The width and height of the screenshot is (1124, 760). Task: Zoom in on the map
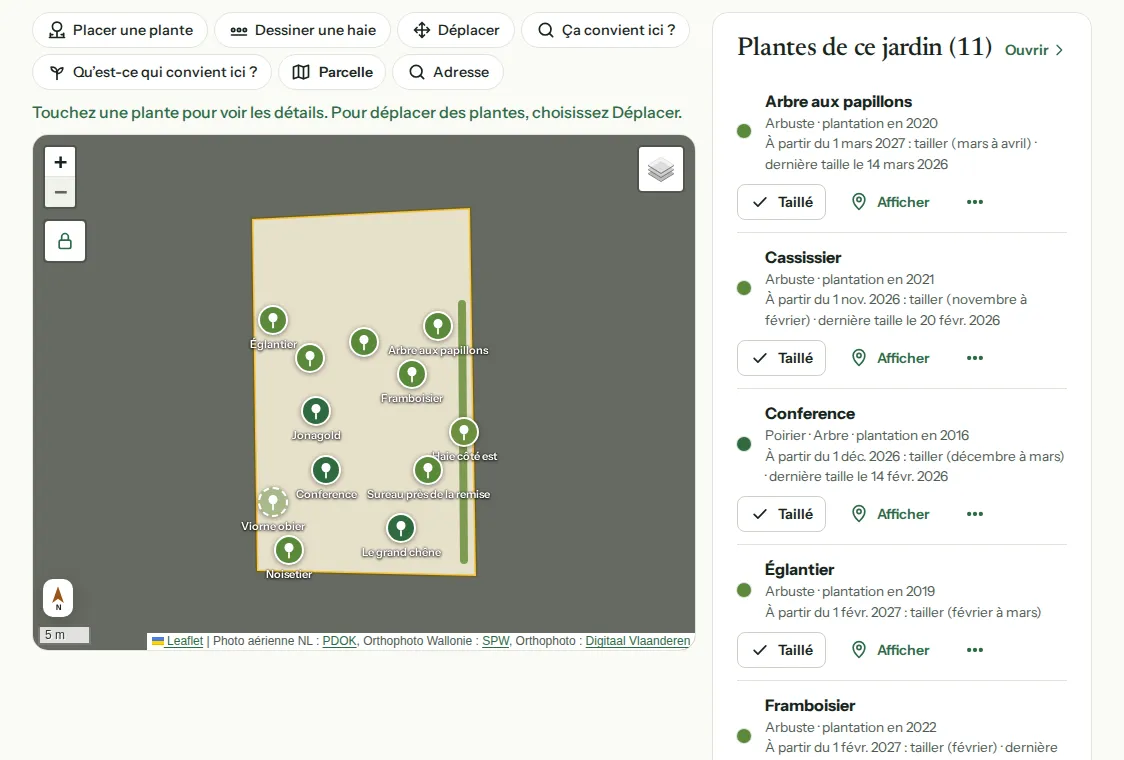(60, 162)
